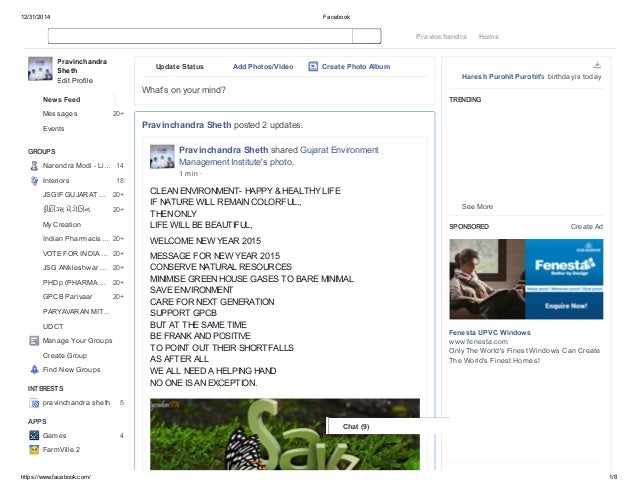638x493 pixels.
Task: Click the Create Ad link
Action: [586, 227]
